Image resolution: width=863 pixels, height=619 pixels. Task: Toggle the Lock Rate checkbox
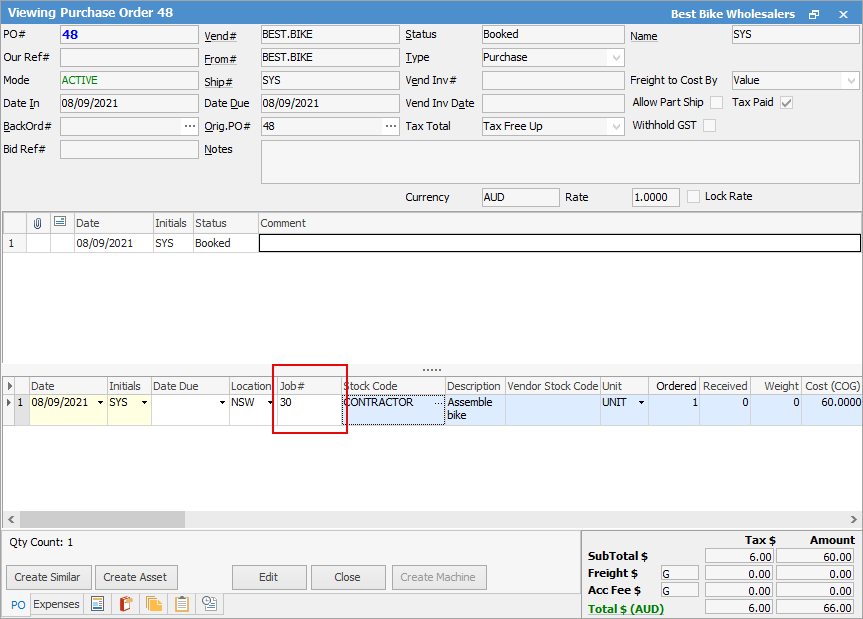point(694,196)
